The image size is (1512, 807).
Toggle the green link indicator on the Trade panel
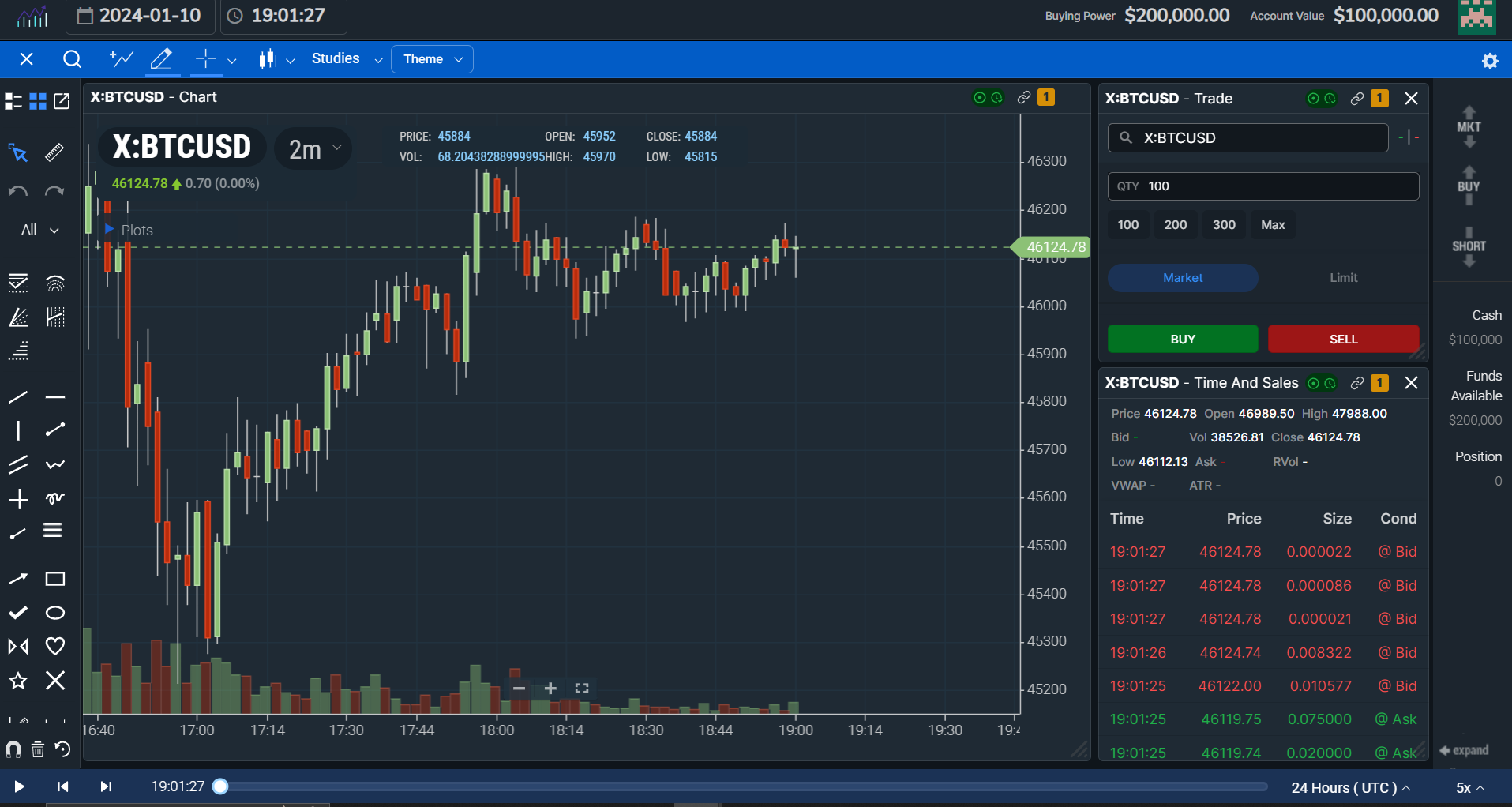(1311, 98)
